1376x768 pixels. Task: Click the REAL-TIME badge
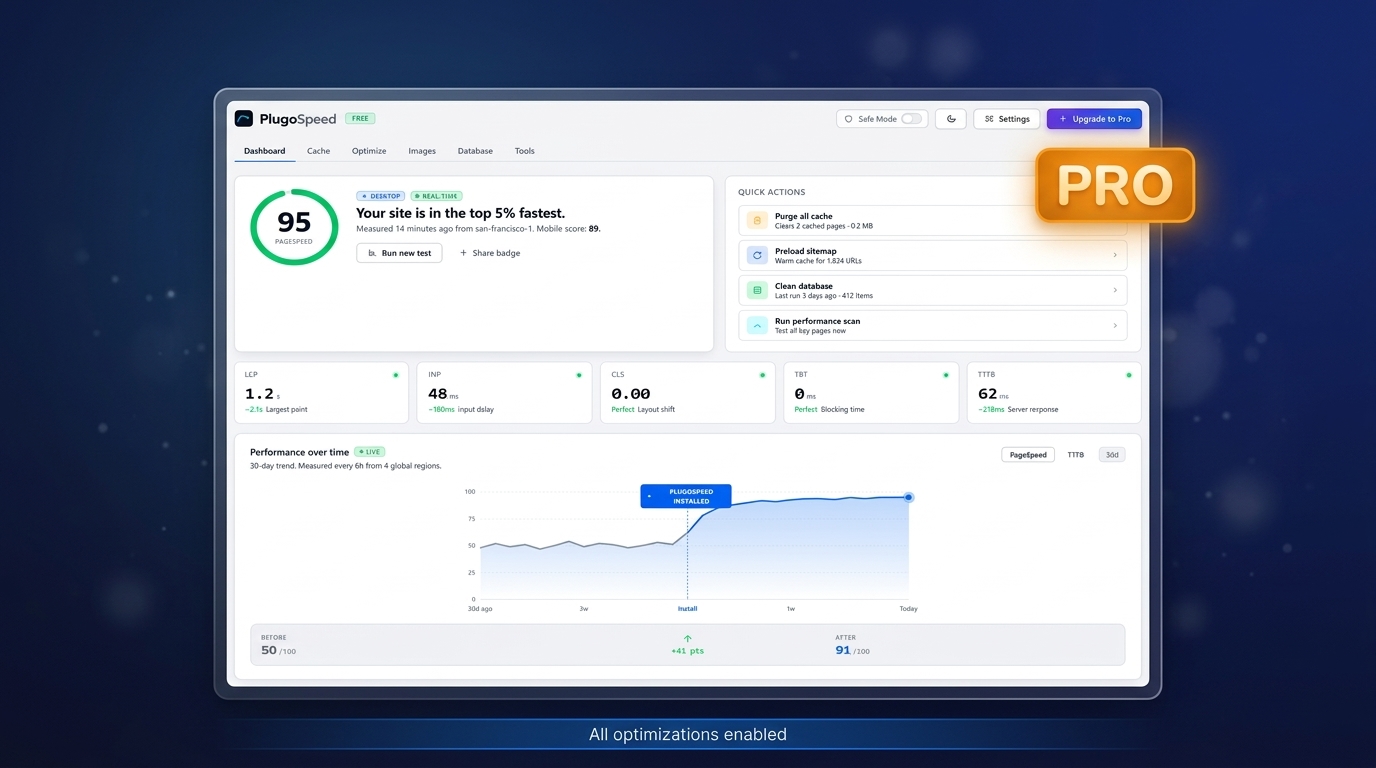point(437,196)
